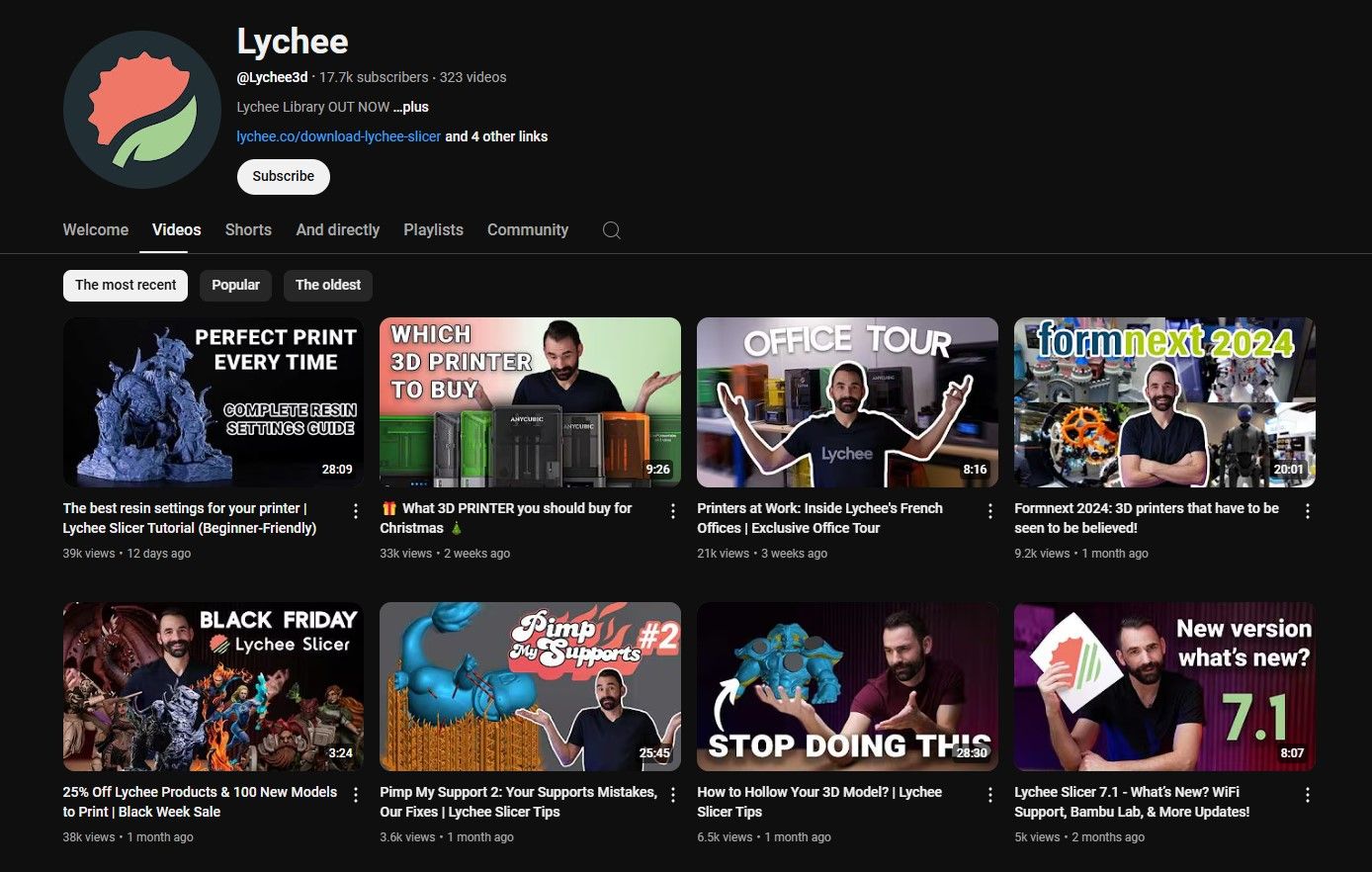The height and width of the screenshot is (872, 1372).
Task: Open the Lychee channel avatar logo
Action: 142,110
